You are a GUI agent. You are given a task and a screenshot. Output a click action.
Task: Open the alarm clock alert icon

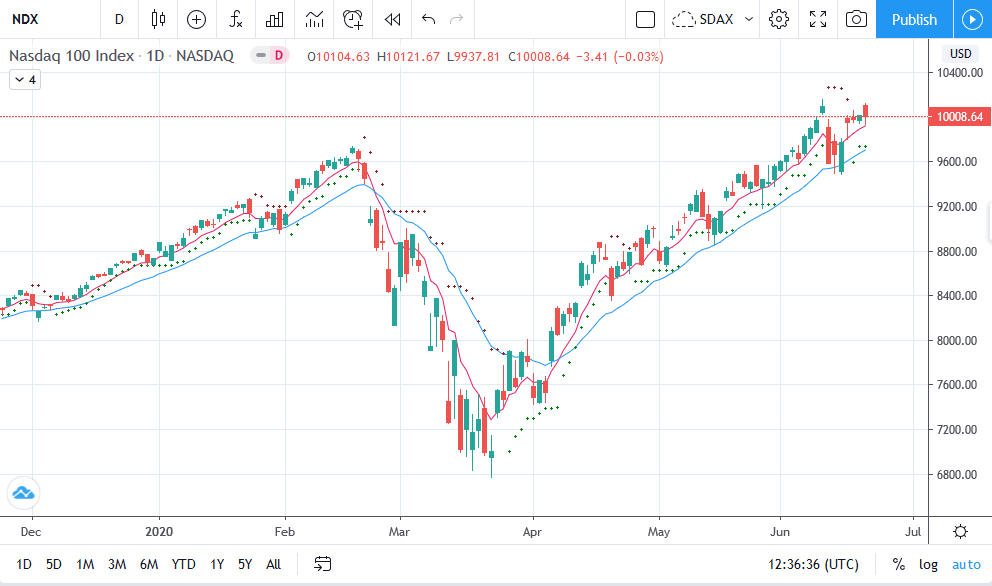pyautogui.click(x=353, y=19)
